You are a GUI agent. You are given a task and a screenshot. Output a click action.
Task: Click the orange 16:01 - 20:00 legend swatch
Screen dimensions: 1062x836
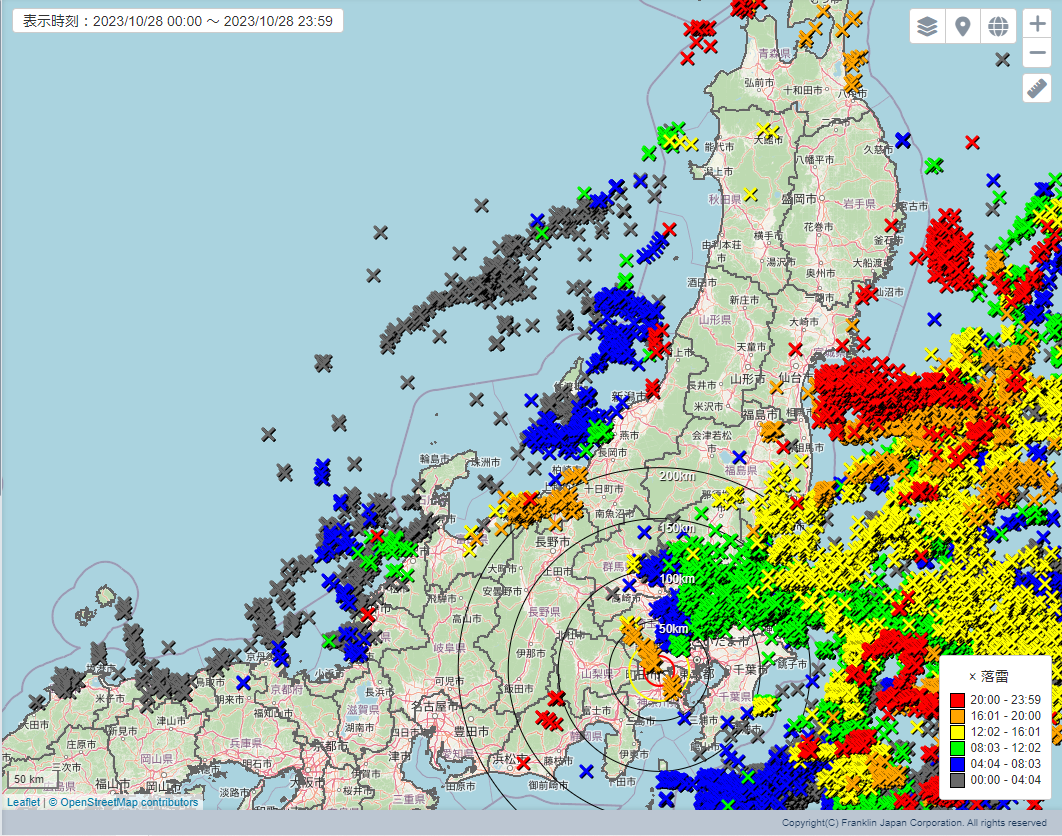tap(958, 716)
